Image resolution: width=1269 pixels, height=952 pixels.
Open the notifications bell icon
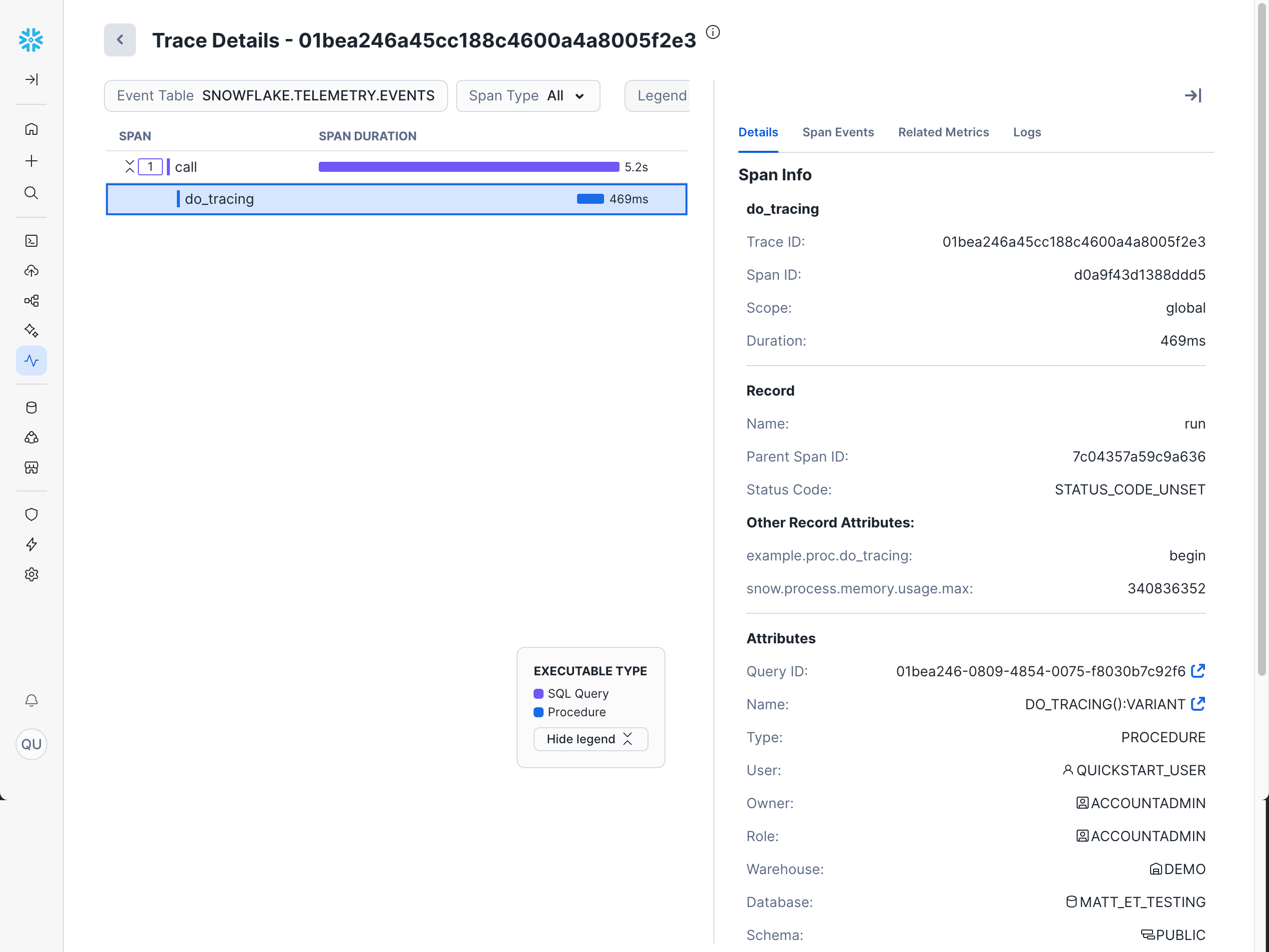(x=31, y=700)
